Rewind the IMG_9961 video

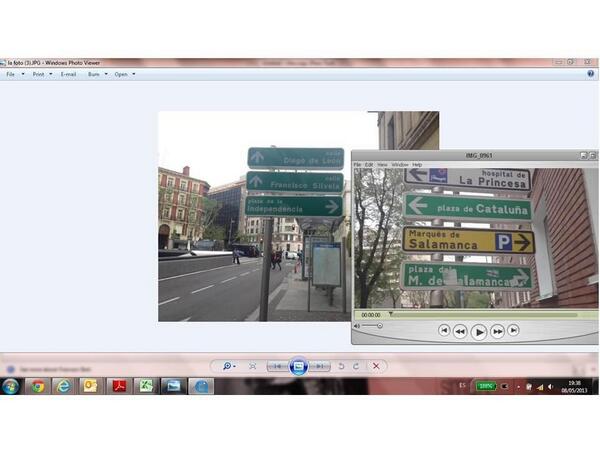[x=460, y=331]
